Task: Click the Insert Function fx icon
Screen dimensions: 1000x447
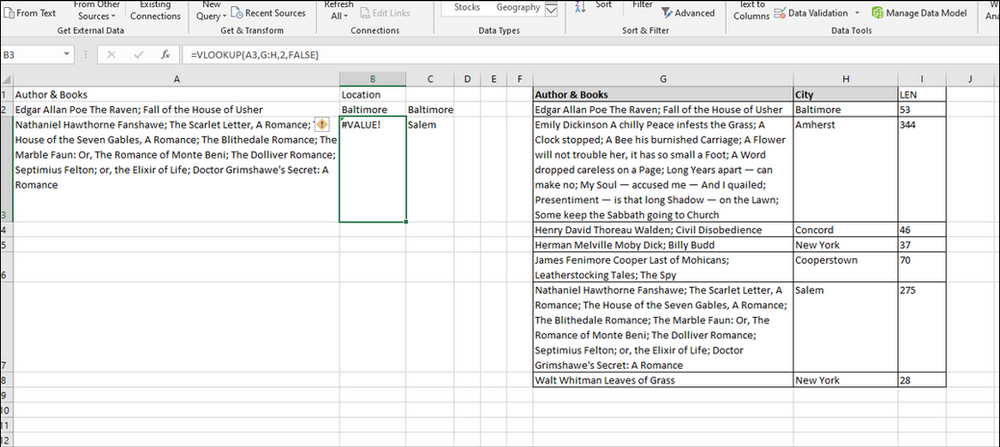Action: 165,55
